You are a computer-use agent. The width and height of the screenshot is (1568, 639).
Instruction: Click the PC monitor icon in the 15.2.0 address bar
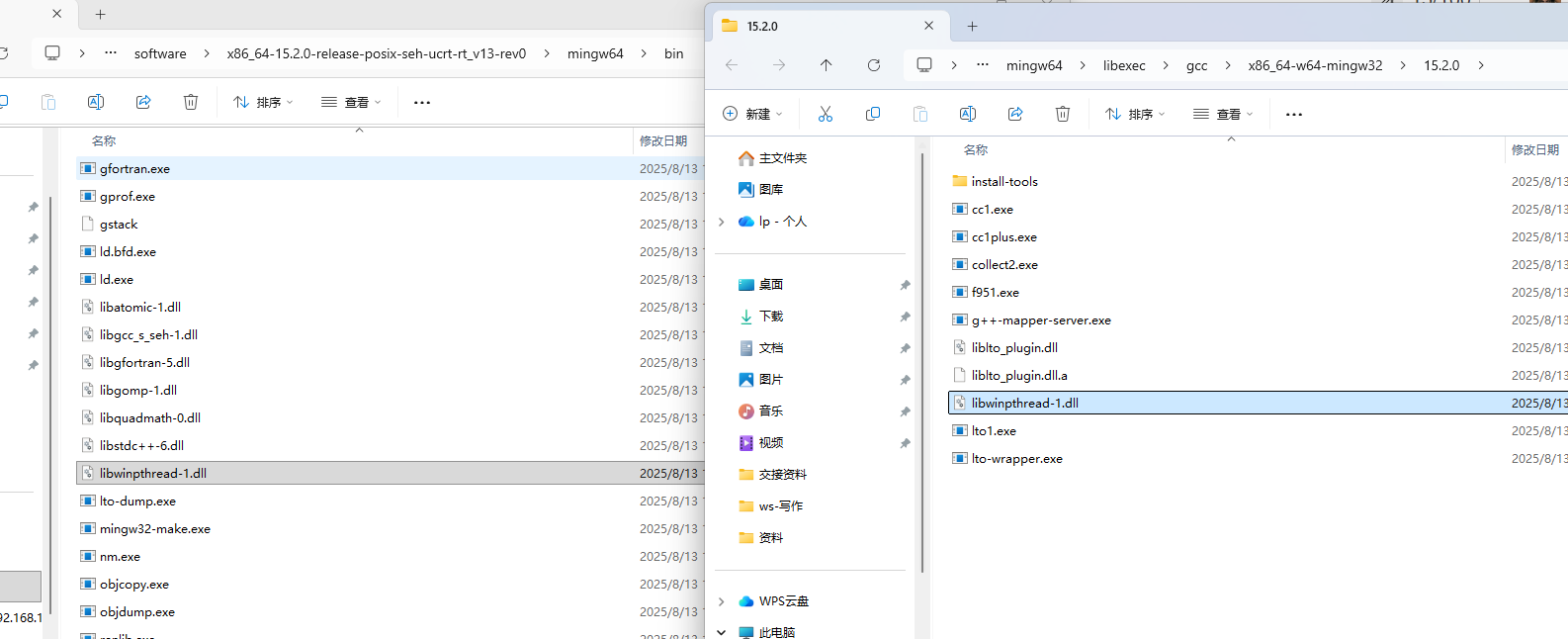[x=924, y=64]
